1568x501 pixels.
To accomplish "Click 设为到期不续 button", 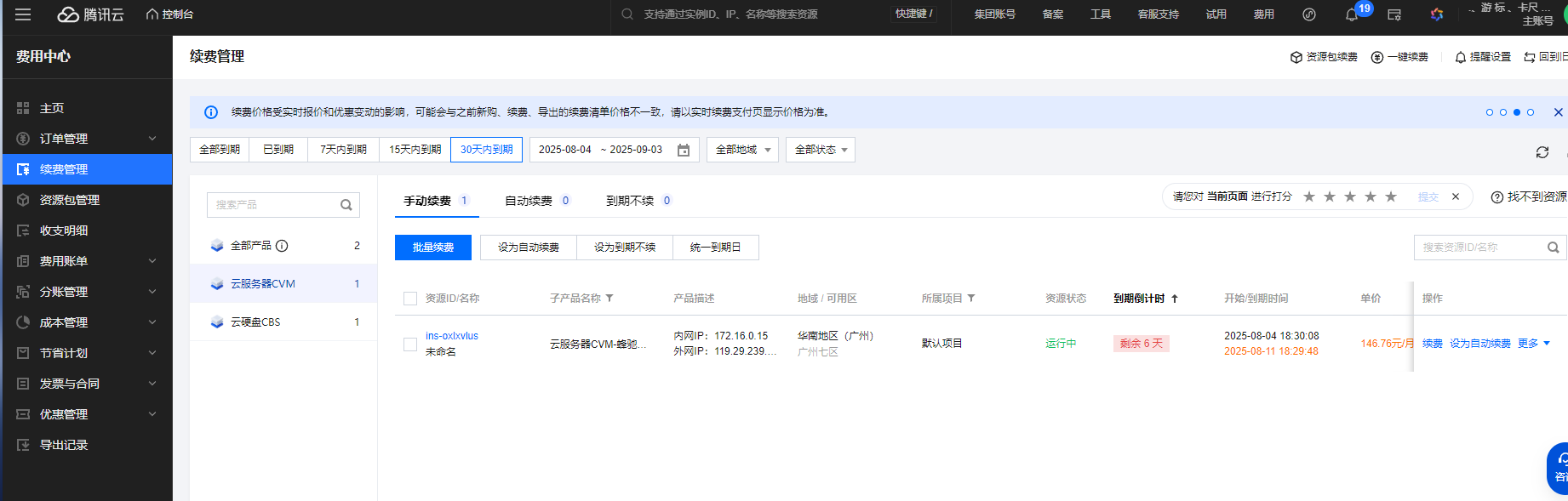I will pyautogui.click(x=625, y=248).
